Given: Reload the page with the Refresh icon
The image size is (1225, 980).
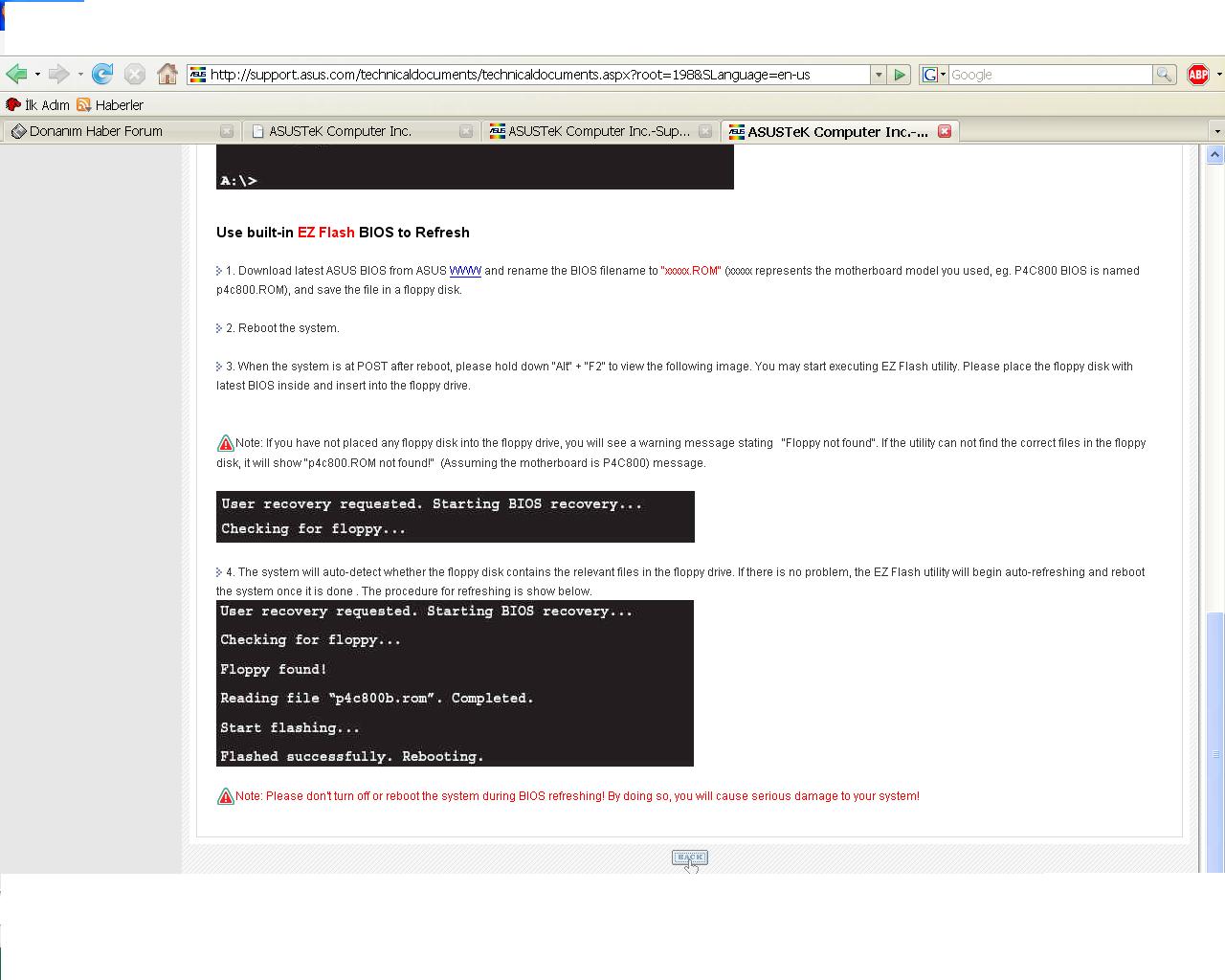Looking at the screenshot, I should pyautogui.click(x=102, y=74).
